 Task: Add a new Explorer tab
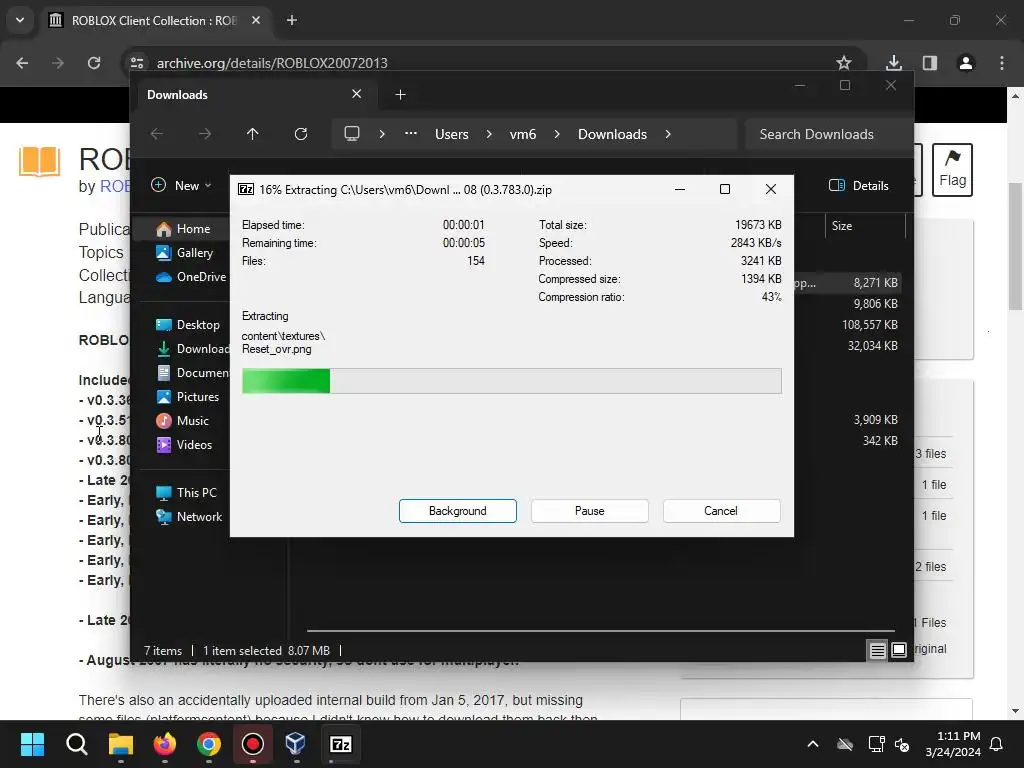coord(400,95)
